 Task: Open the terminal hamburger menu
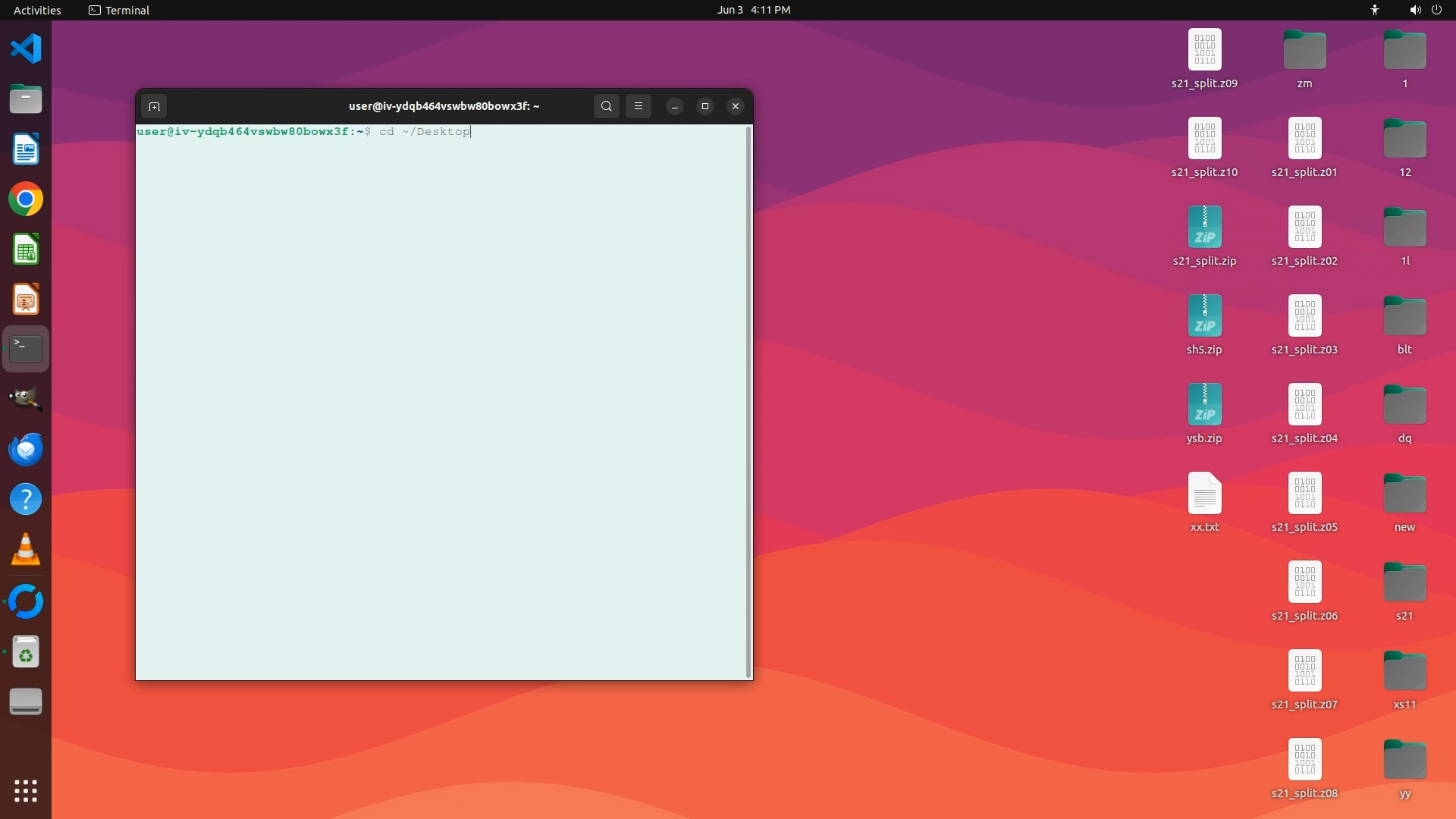pyautogui.click(x=639, y=106)
